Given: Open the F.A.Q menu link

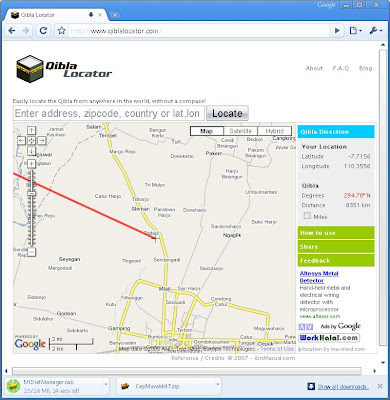Looking at the screenshot, I should (341, 68).
